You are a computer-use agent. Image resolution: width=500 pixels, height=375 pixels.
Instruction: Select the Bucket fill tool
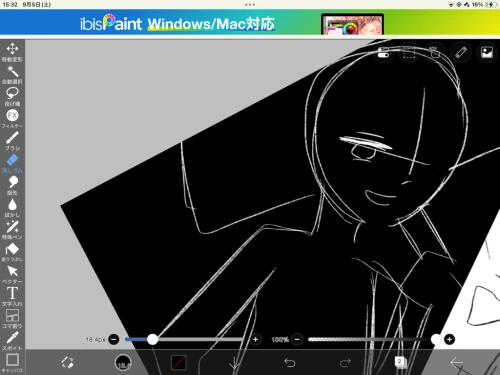click(12, 252)
